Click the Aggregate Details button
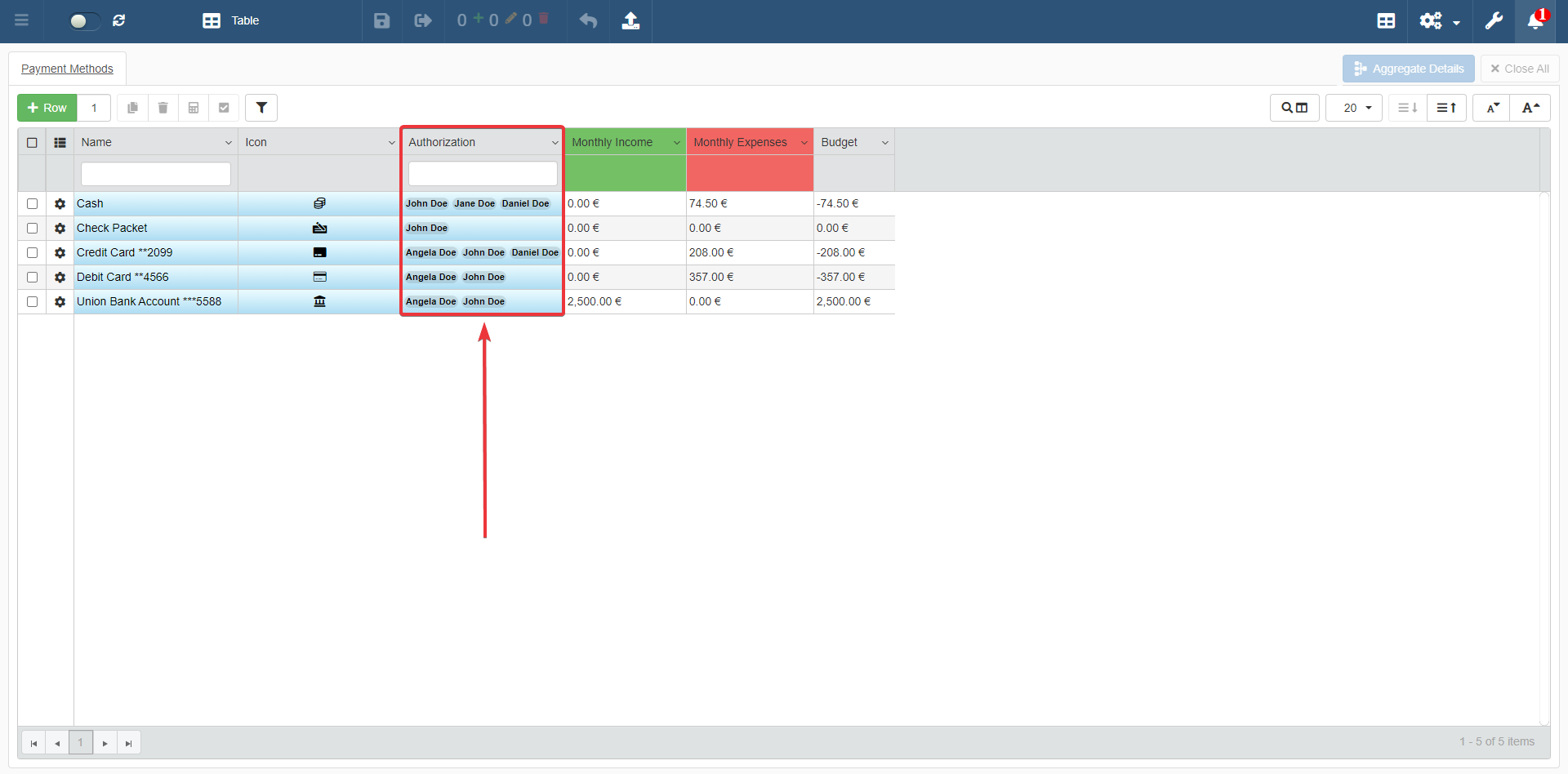 pos(1408,69)
